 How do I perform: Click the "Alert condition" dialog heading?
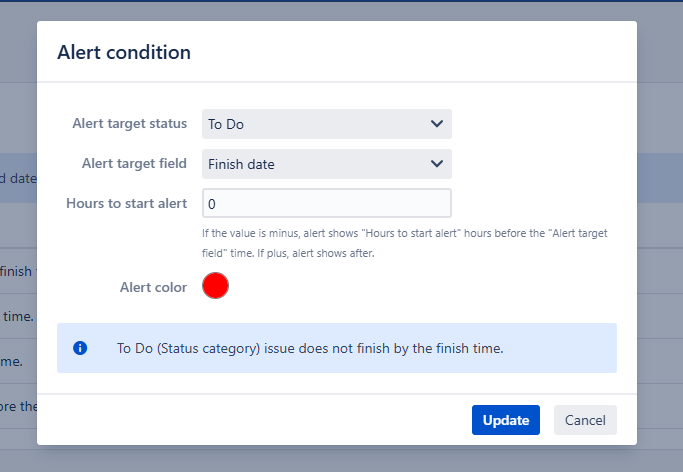point(124,52)
